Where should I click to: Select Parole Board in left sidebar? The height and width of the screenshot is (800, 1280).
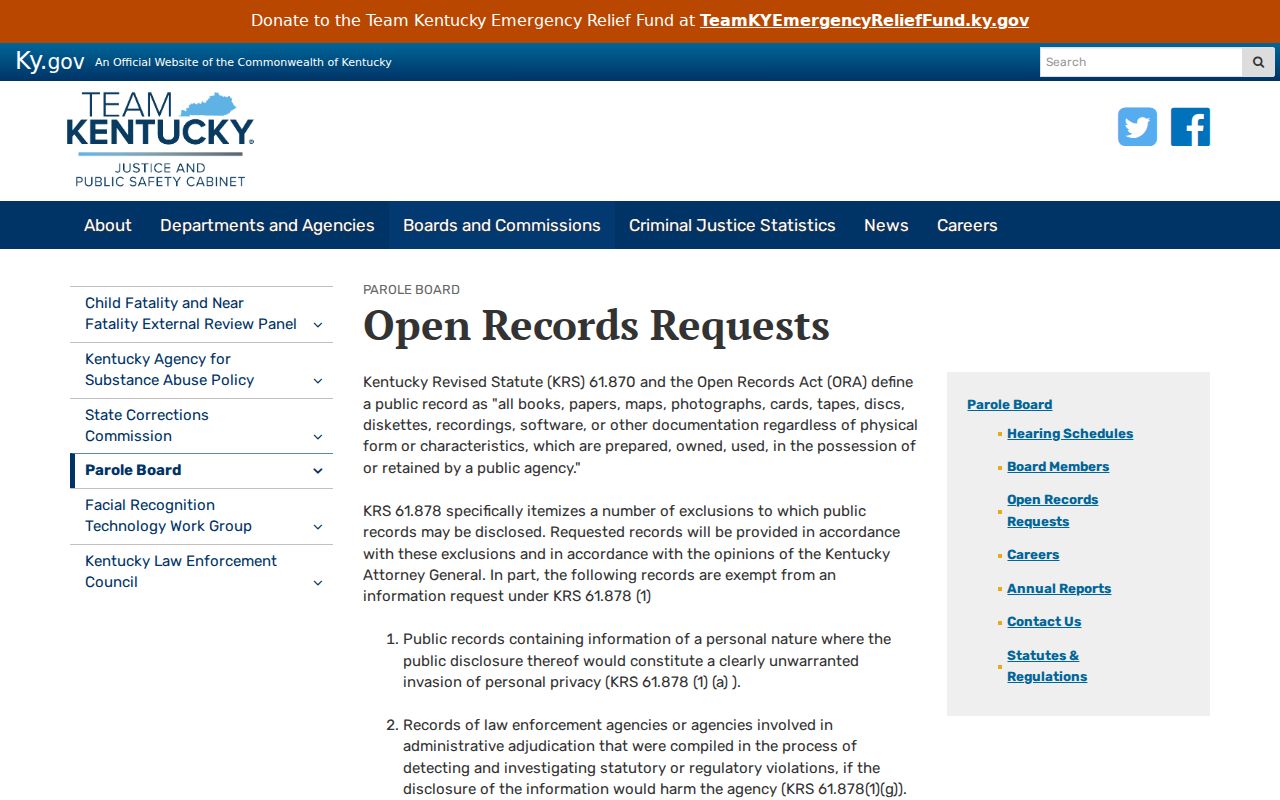coord(133,470)
